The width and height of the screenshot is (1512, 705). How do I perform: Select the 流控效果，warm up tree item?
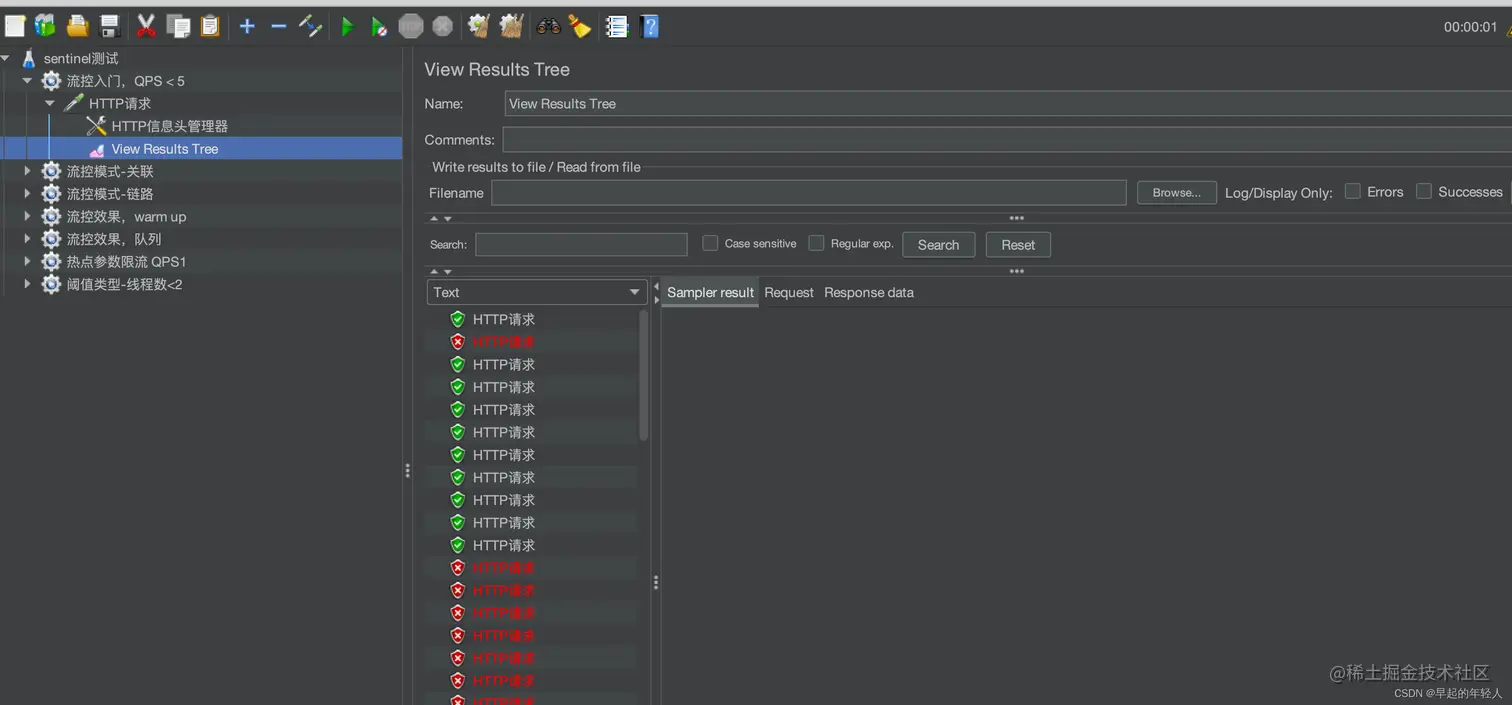[126, 216]
